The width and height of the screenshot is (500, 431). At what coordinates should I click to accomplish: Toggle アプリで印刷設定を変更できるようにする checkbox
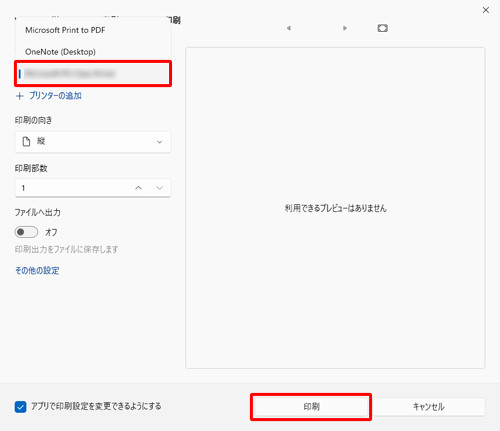point(20,407)
